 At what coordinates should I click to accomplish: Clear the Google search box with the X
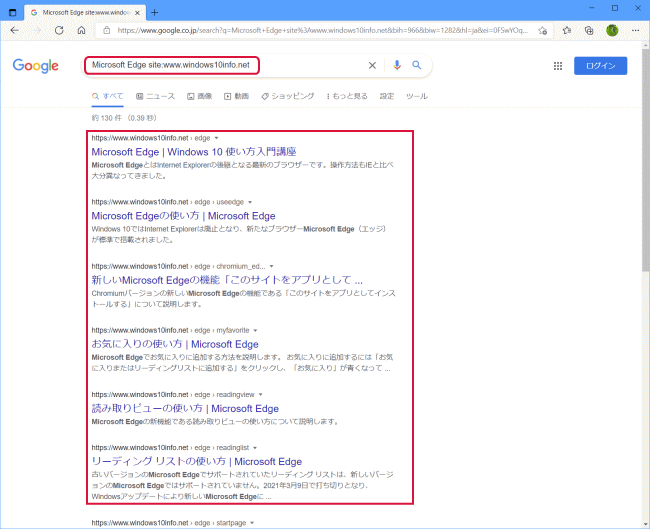click(x=372, y=66)
